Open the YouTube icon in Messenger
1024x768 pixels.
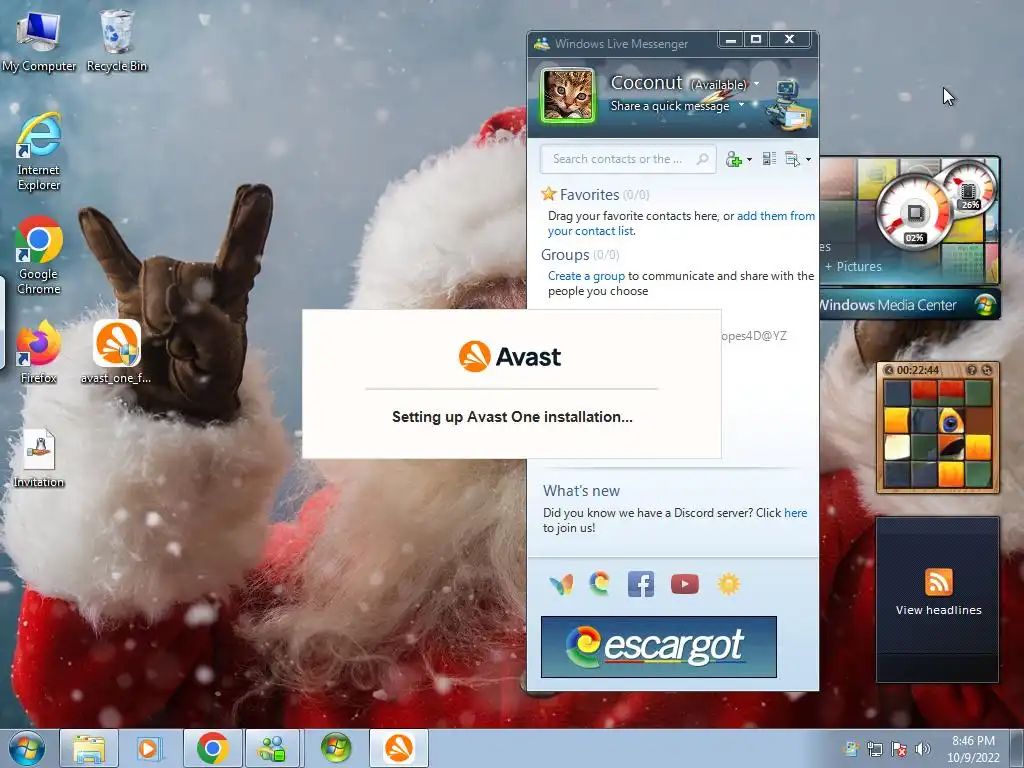tap(684, 584)
